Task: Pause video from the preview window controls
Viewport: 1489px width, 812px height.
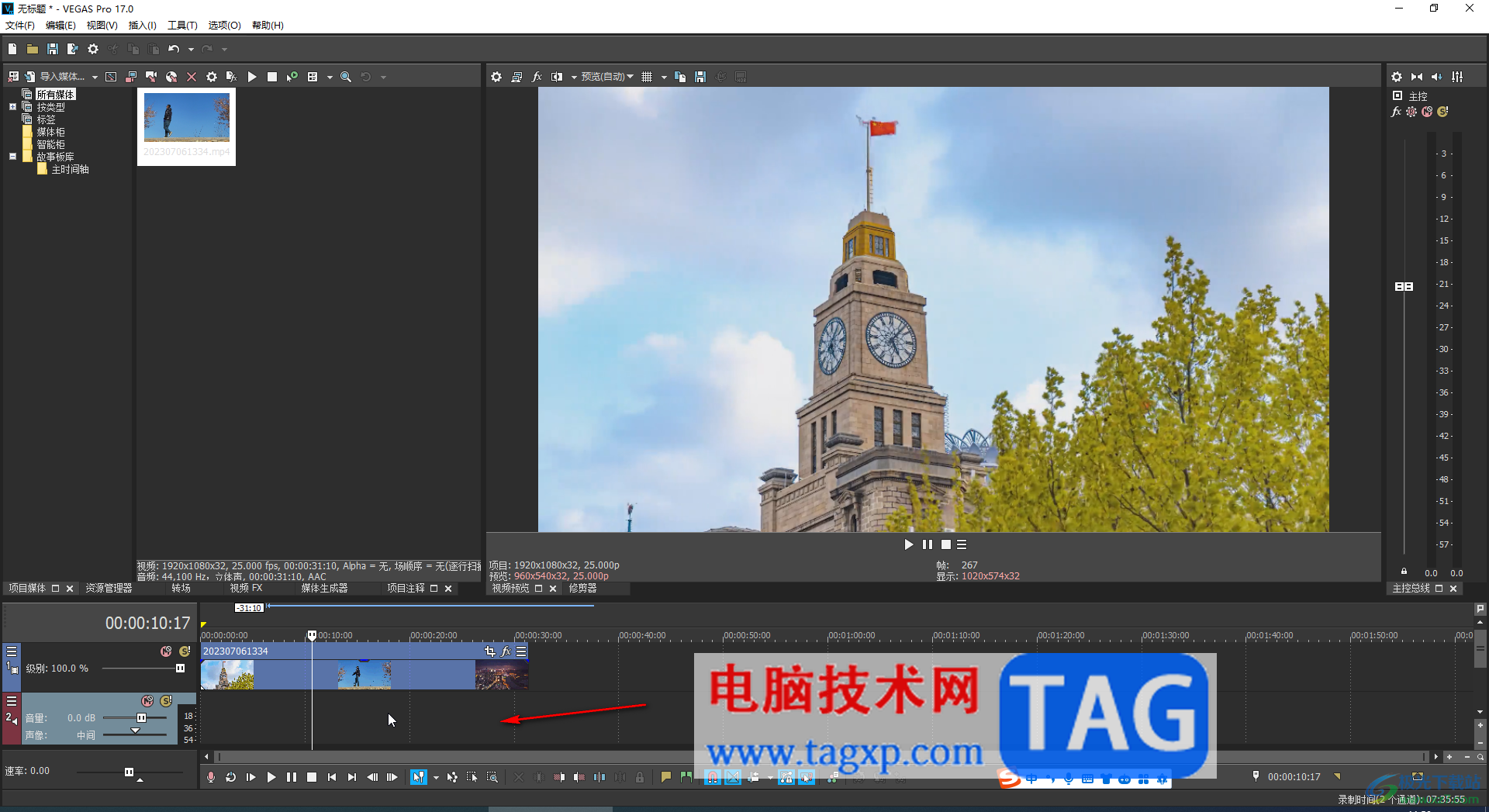Action: pyautogui.click(x=927, y=544)
